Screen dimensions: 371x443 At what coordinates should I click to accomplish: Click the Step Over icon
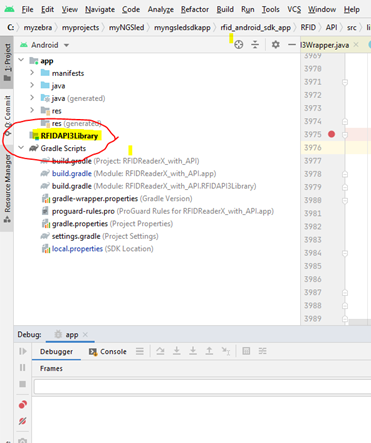point(160,351)
